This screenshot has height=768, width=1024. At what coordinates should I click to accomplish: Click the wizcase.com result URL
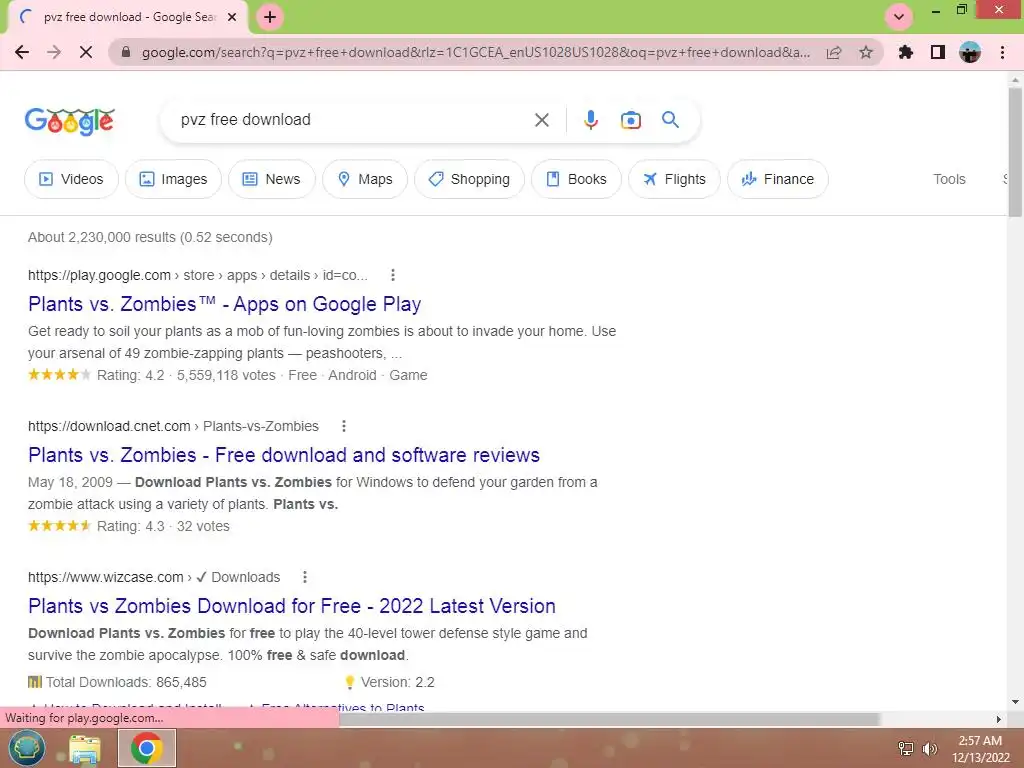tap(153, 577)
